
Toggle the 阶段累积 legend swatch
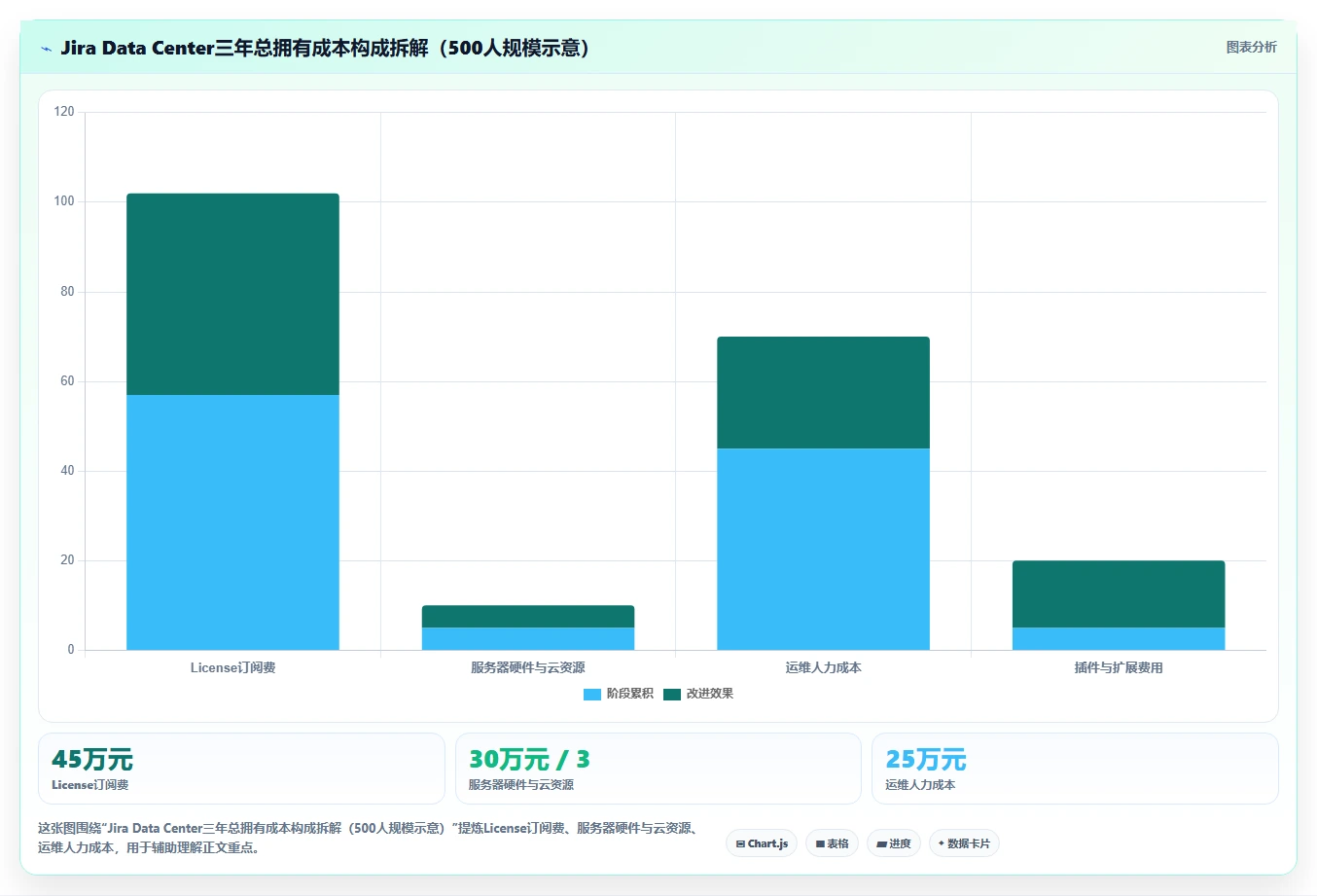click(592, 694)
